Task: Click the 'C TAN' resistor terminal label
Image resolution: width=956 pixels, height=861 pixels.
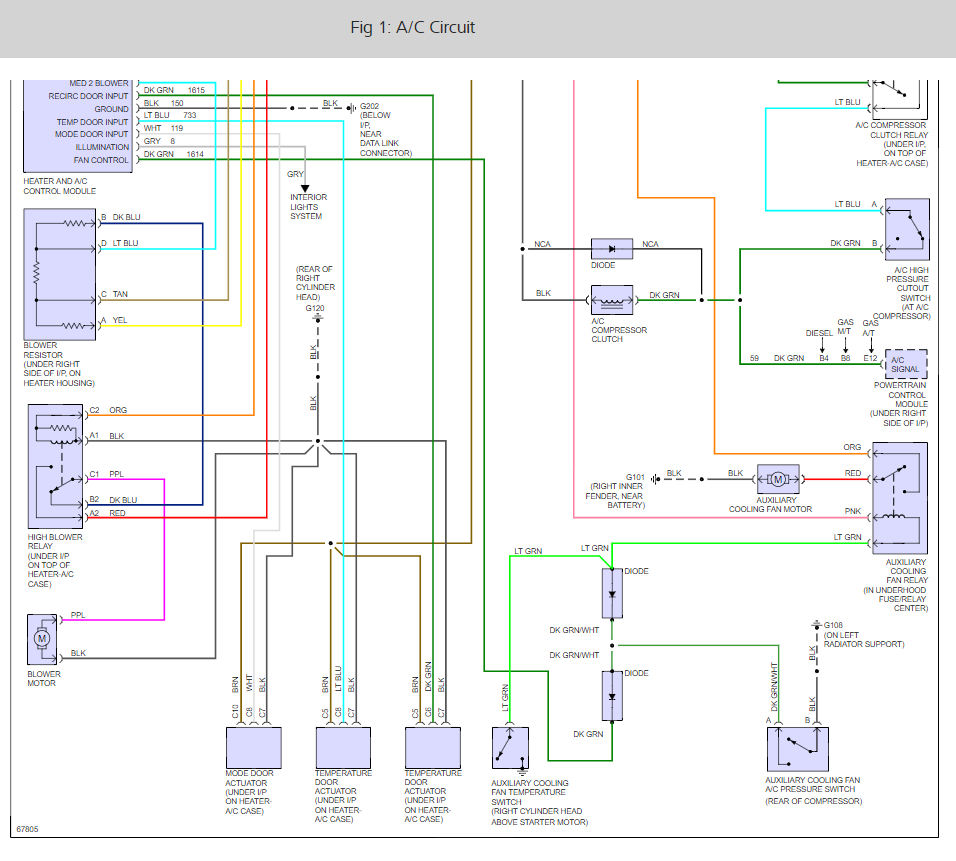Action: 114,294
